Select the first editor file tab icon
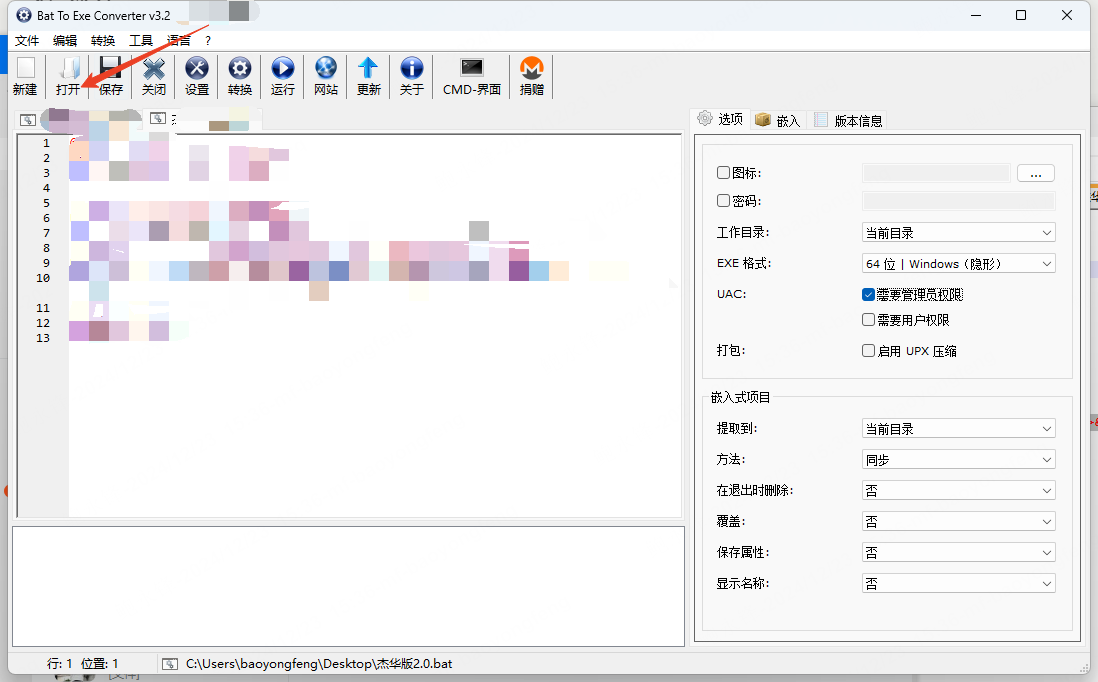1098x682 pixels. pyautogui.click(x=27, y=120)
